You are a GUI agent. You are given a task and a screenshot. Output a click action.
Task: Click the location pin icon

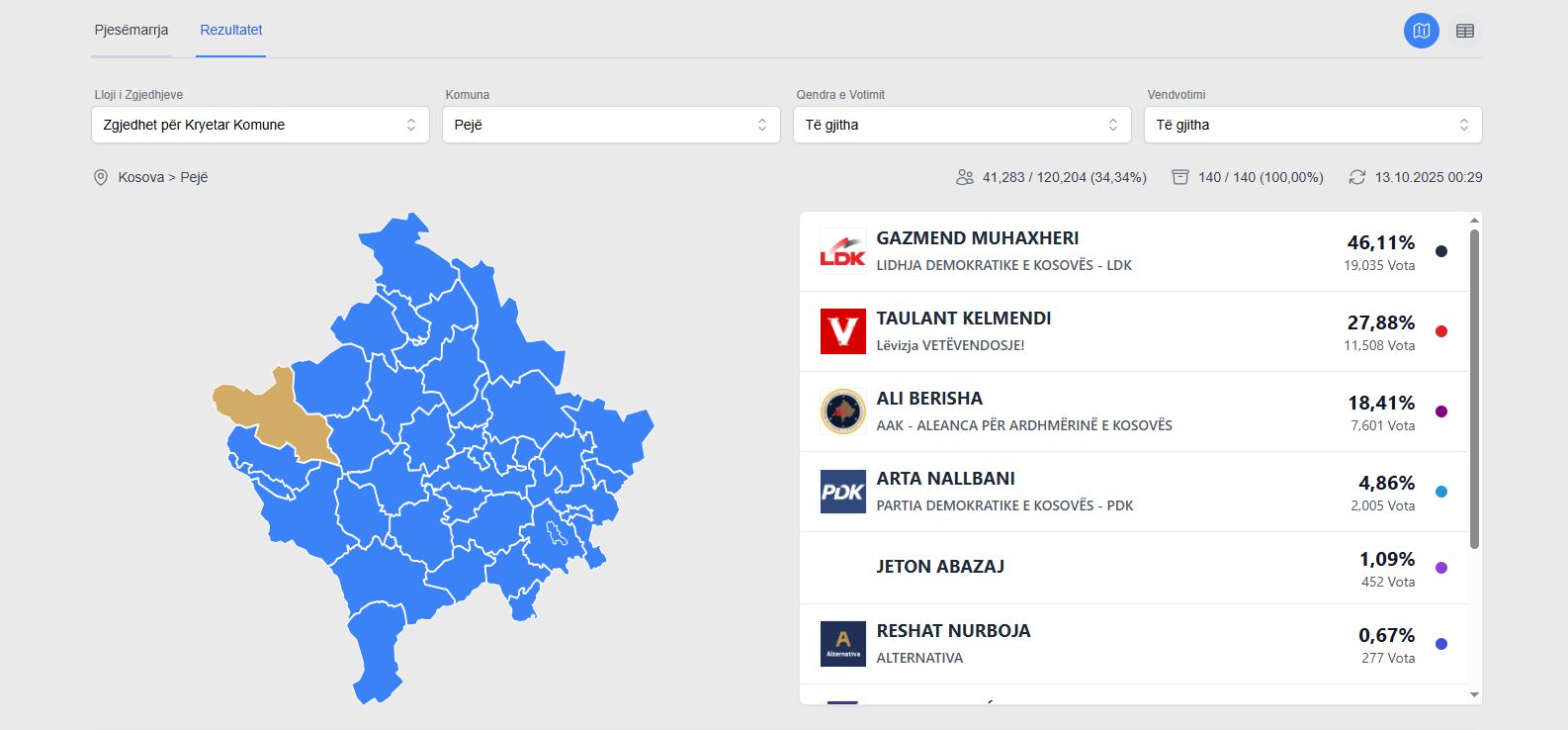pyautogui.click(x=101, y=178)
